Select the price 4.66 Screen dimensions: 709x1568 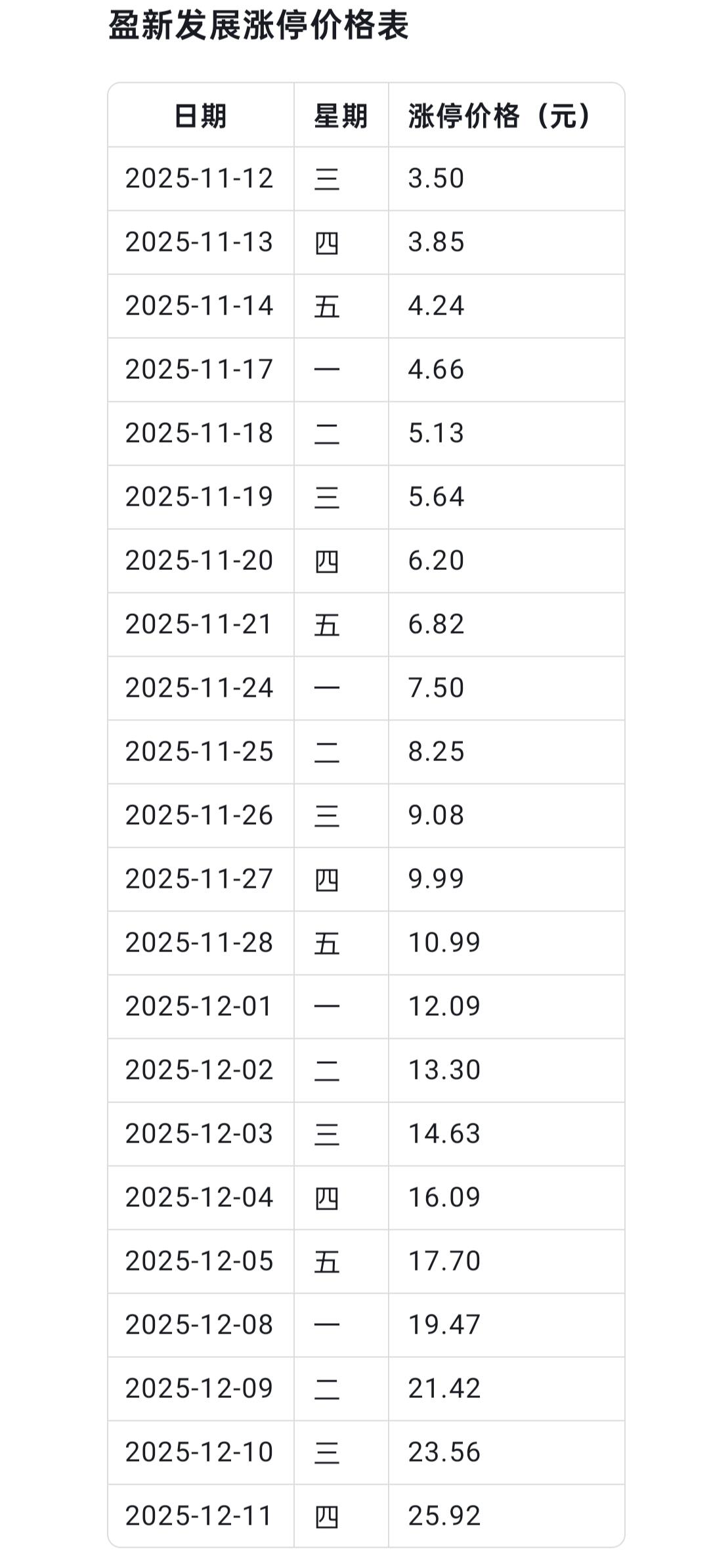coord(437,370)
